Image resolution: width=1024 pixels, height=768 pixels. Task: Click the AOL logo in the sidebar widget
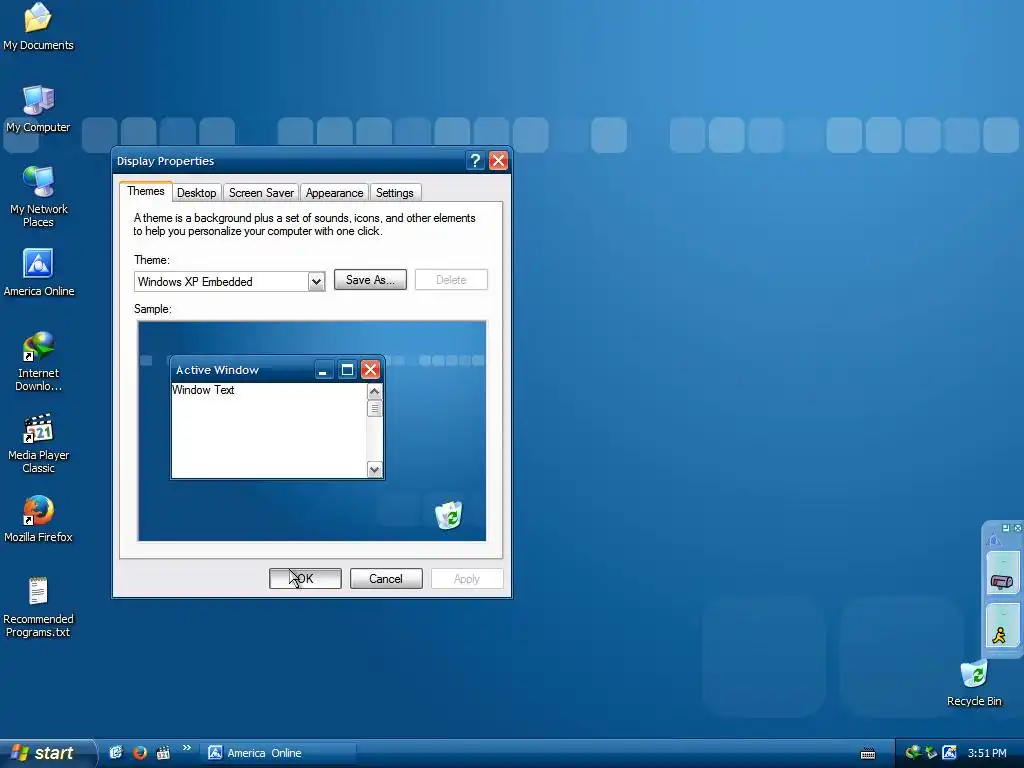(995, 539)
